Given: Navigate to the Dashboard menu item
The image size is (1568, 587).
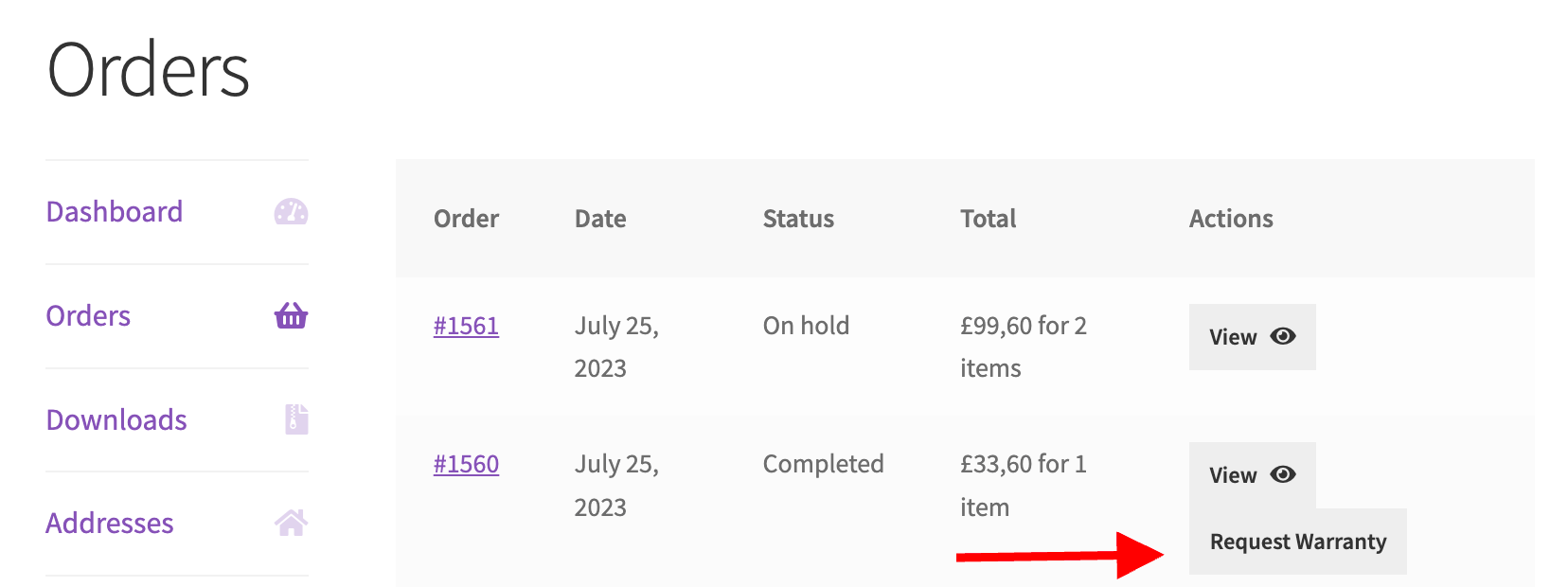Looking at the screenshot, I should [x=114, y=212].
